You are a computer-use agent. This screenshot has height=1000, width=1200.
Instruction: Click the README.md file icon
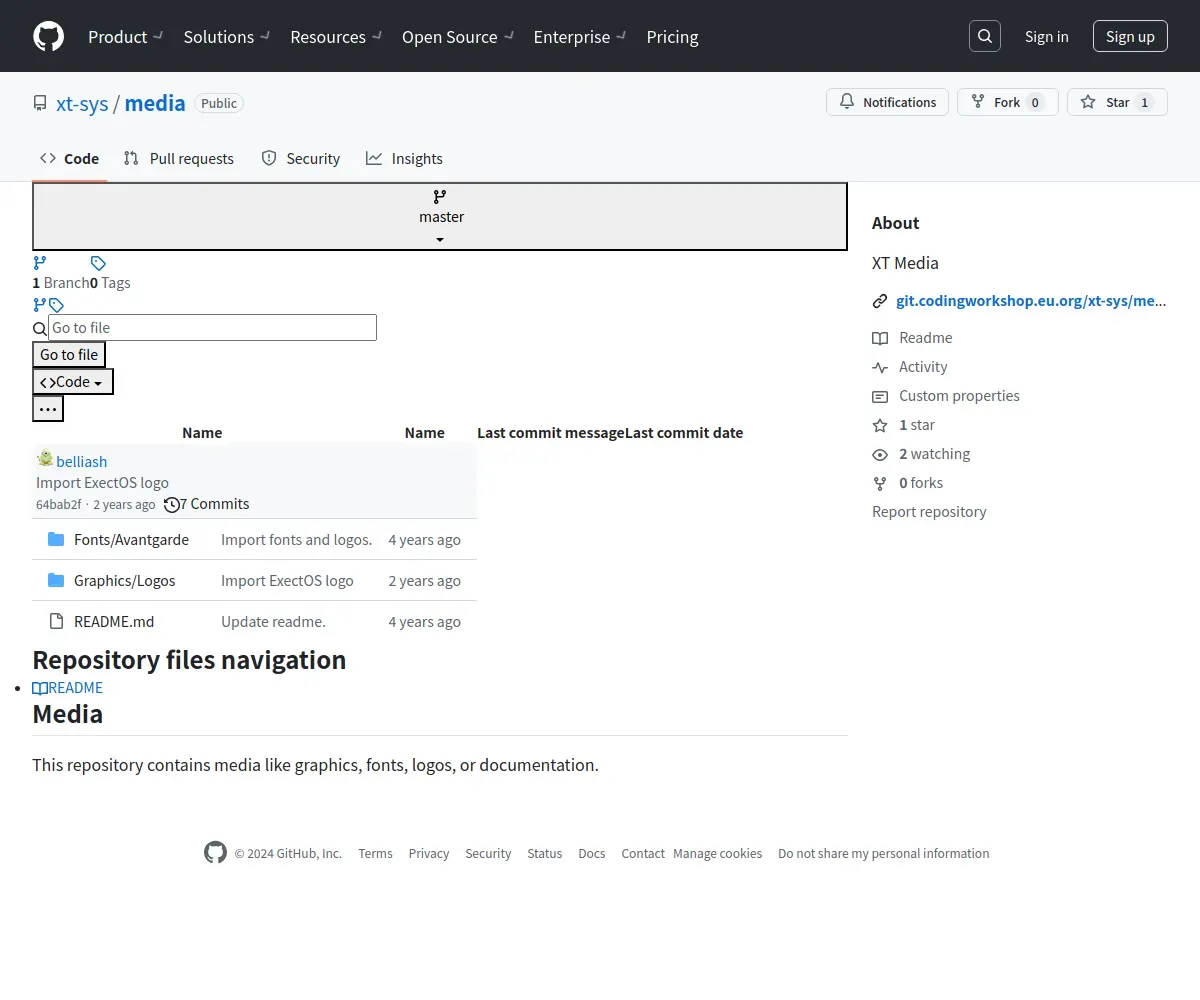coord(56,622)
